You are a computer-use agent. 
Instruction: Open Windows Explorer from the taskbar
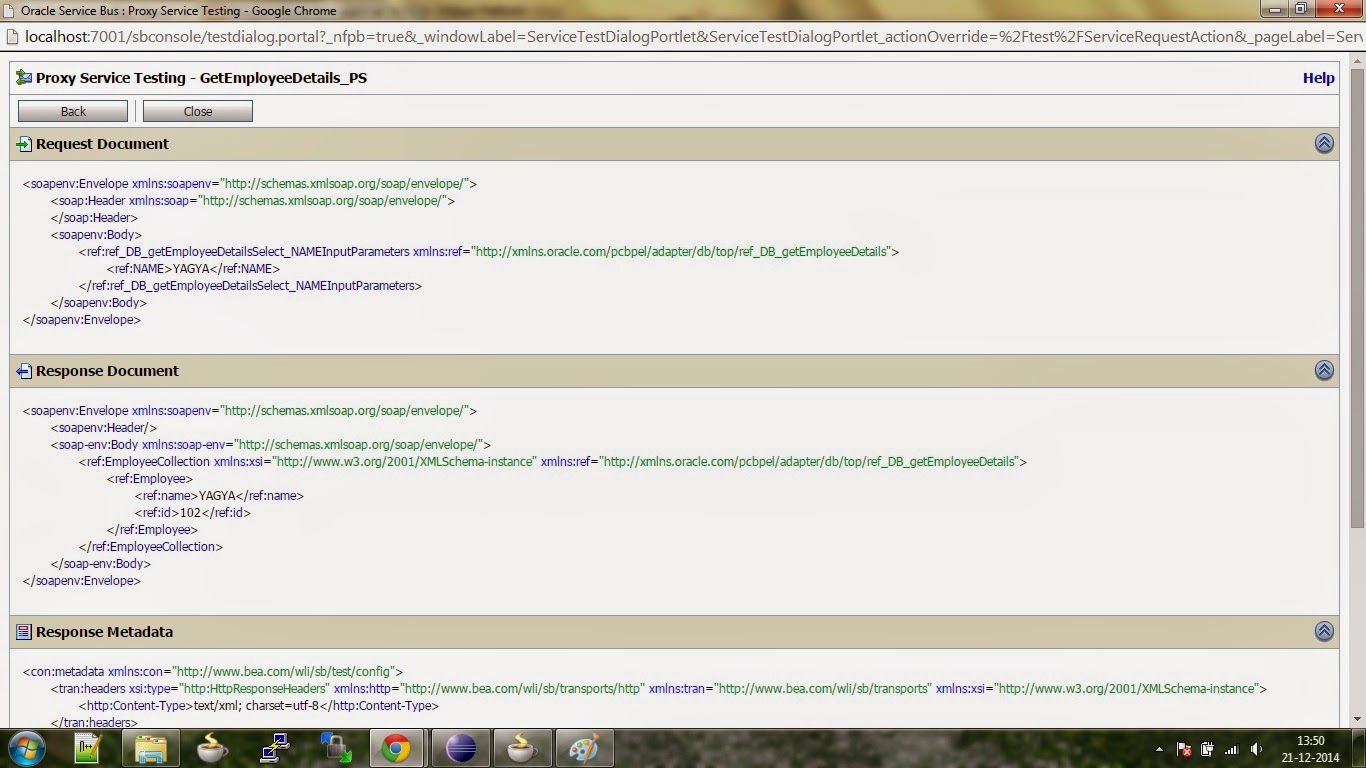[151, 748]
